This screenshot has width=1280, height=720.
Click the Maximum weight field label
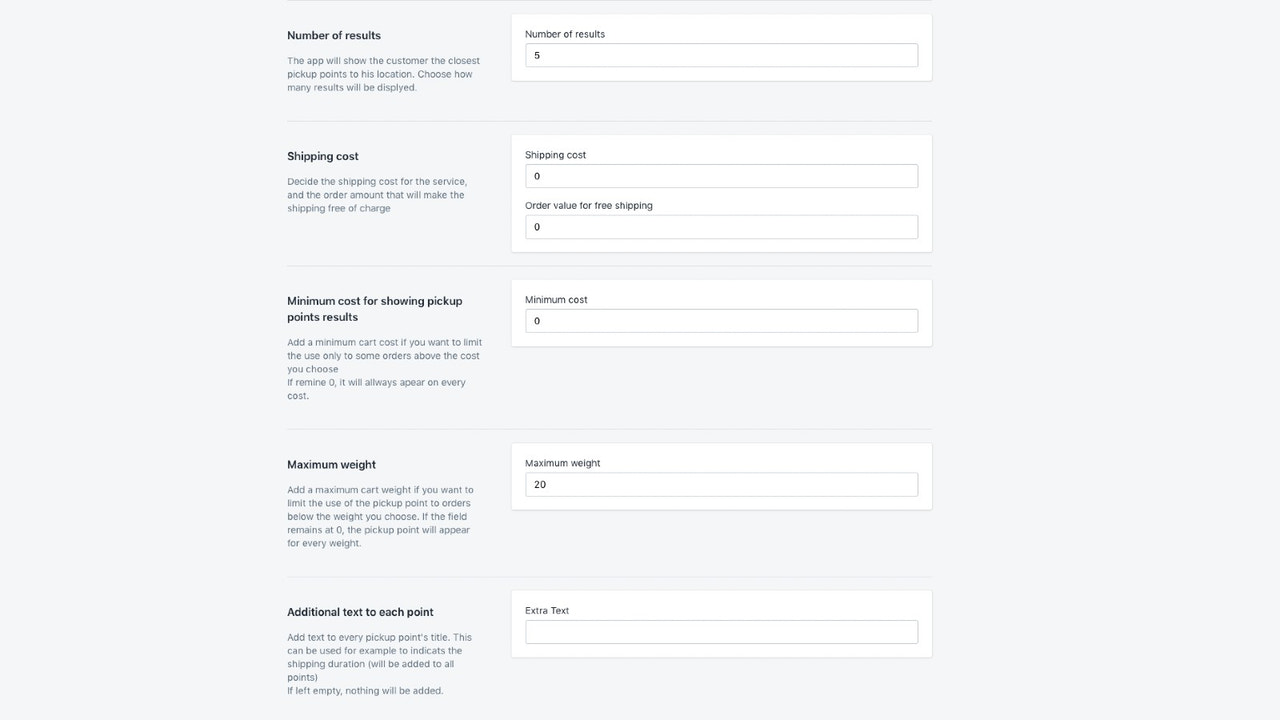[x=563, y=463]
